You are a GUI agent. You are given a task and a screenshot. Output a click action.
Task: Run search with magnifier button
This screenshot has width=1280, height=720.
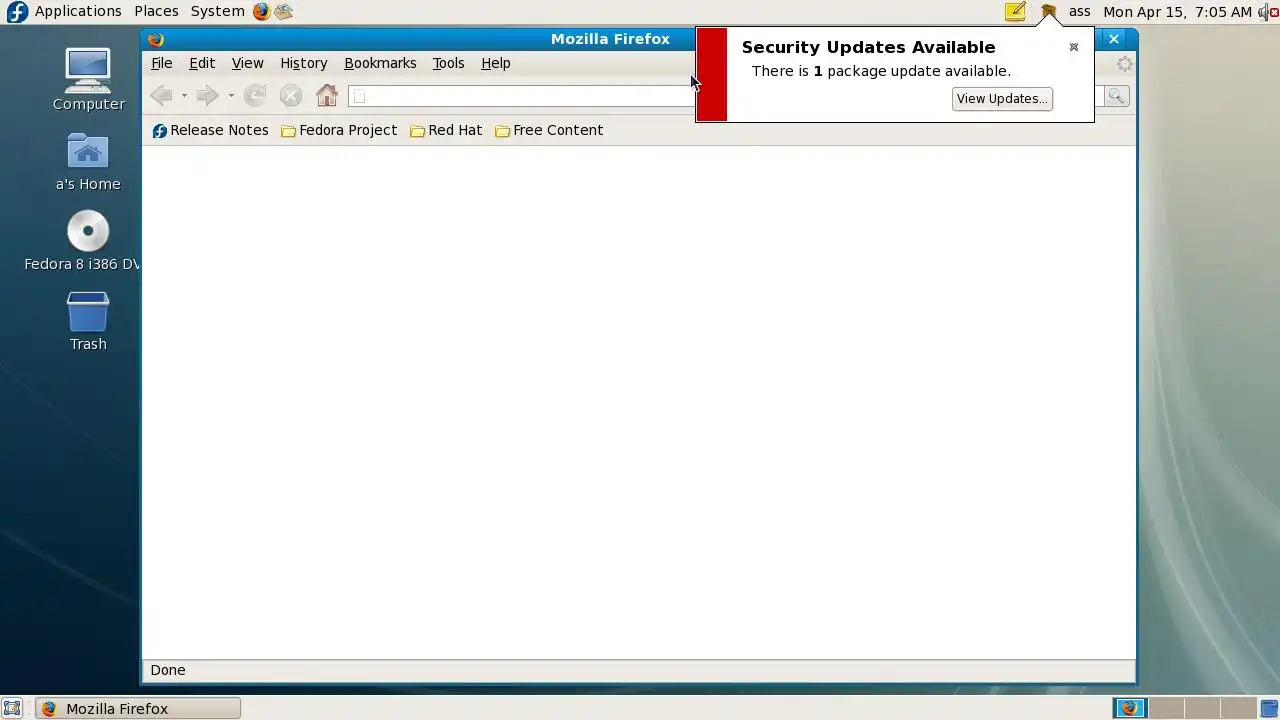[x=1117, y=96]
